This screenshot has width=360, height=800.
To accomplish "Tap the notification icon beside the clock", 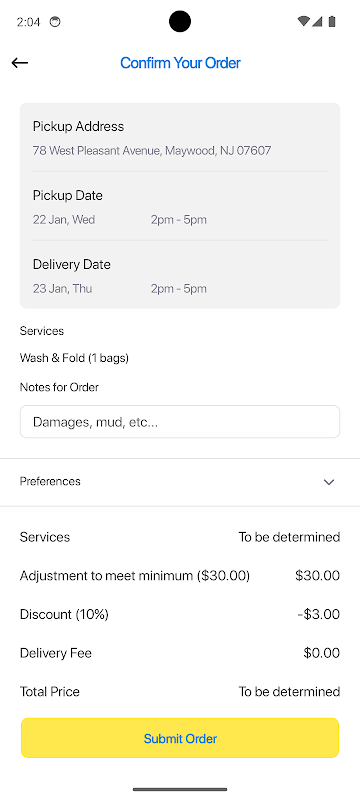I will 55,22.
